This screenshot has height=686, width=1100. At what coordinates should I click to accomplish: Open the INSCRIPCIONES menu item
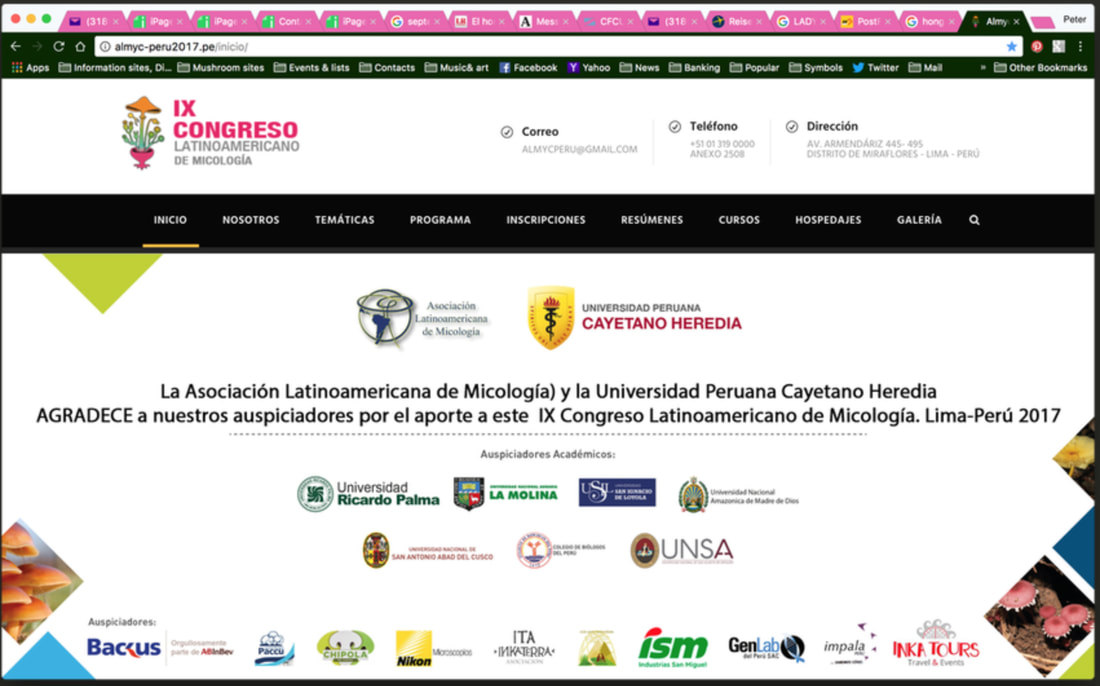(546, 220)
